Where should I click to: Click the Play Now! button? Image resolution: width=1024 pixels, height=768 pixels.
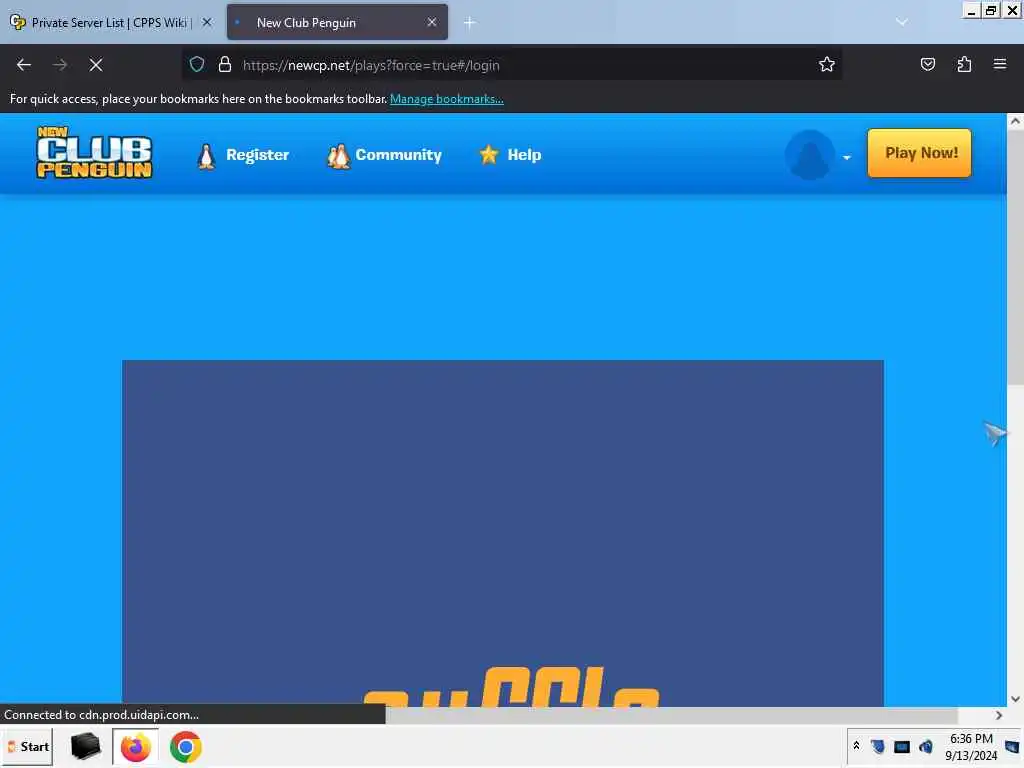(x=920, y=153)
